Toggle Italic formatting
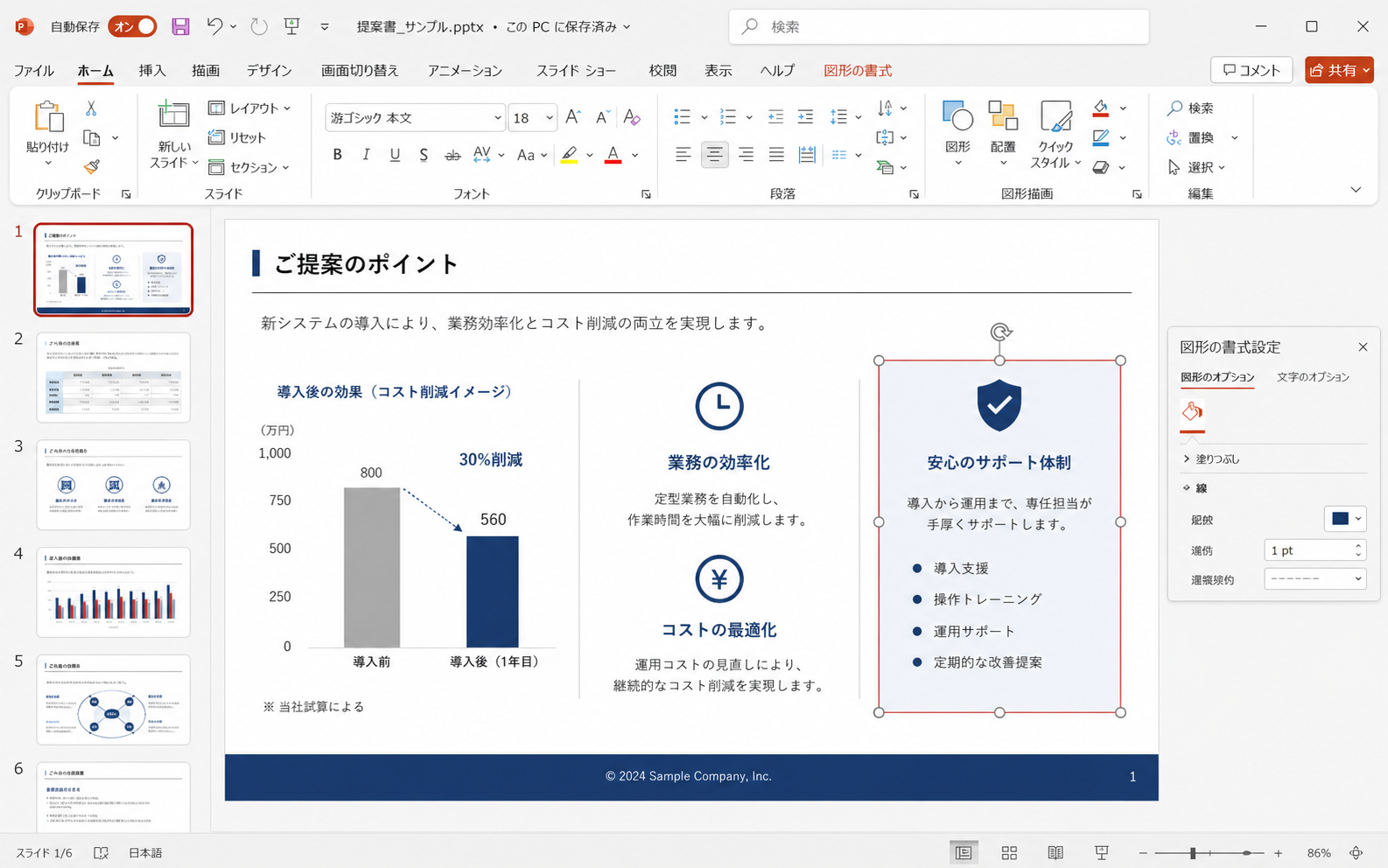Viewport: 1388px width, 868px height. tap(366, 155)
